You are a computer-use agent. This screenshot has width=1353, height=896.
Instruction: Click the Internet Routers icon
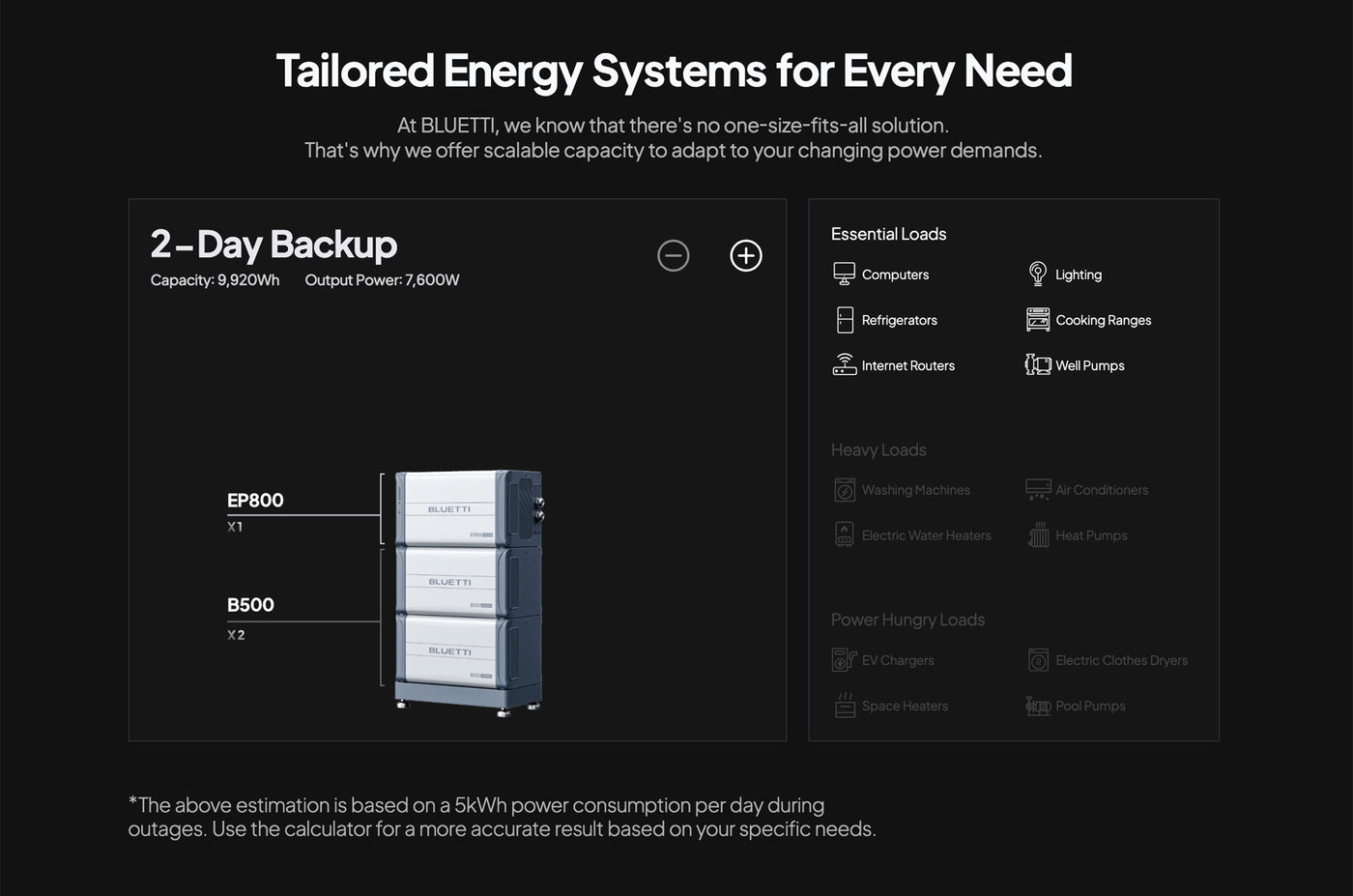pyautogui.click(x=844, y=365)
